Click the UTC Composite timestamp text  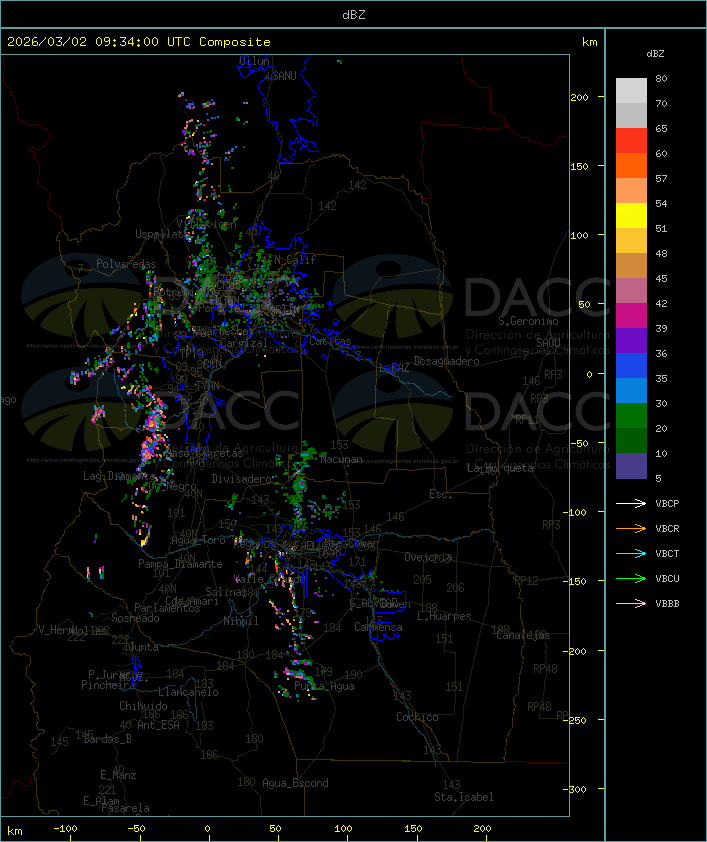pos(139,42)
